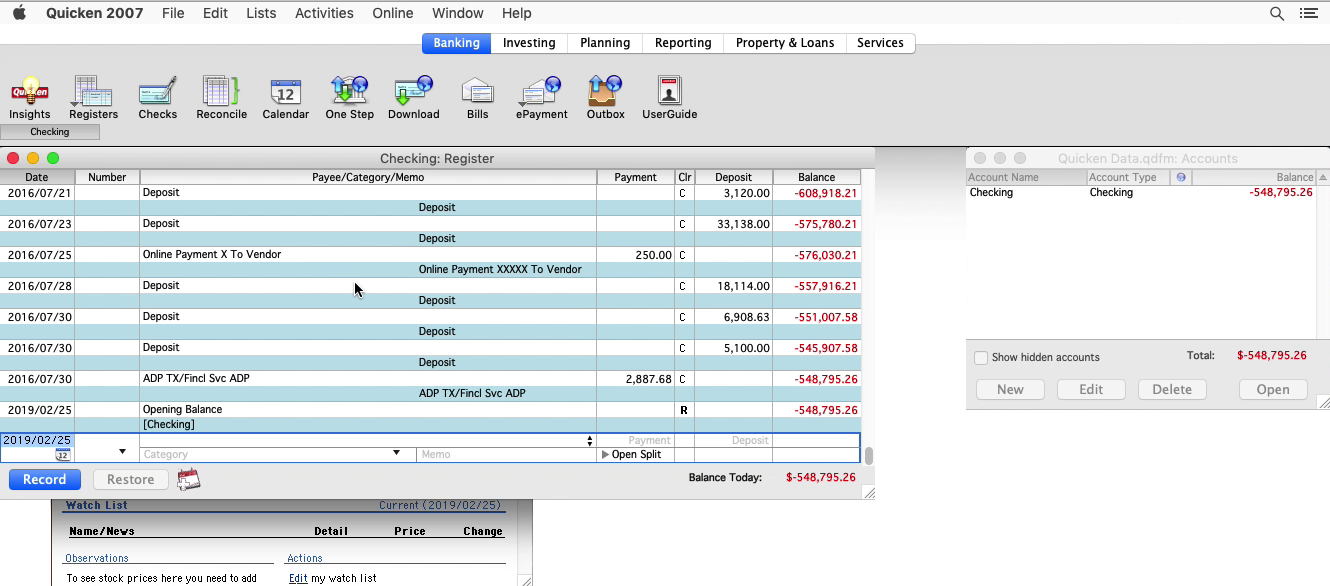Click the Record button
The image size is (1330, 586).
coord(45,479)
